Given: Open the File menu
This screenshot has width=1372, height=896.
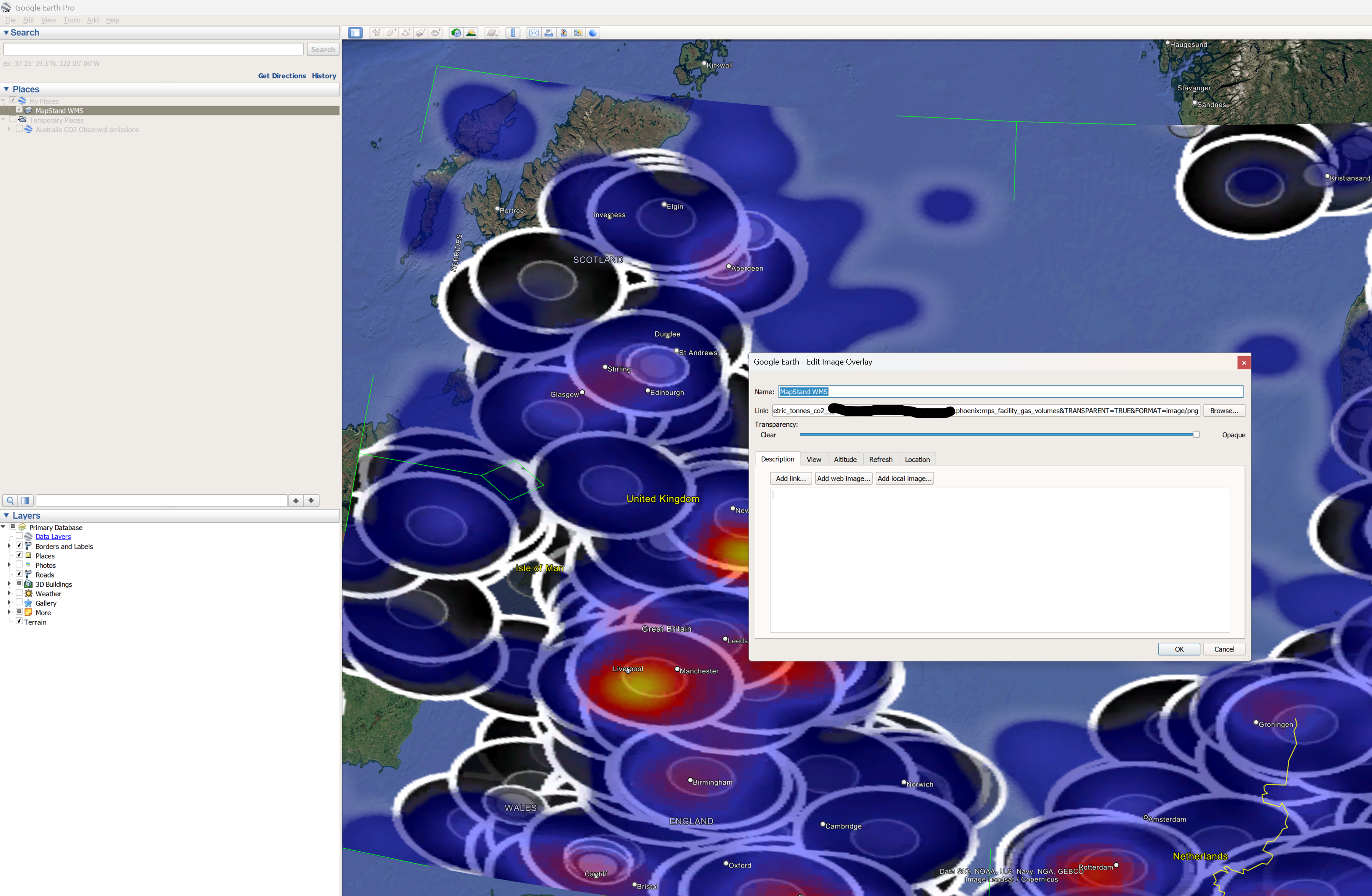Looking at the screenshot, I should click(x=11, y=20).
